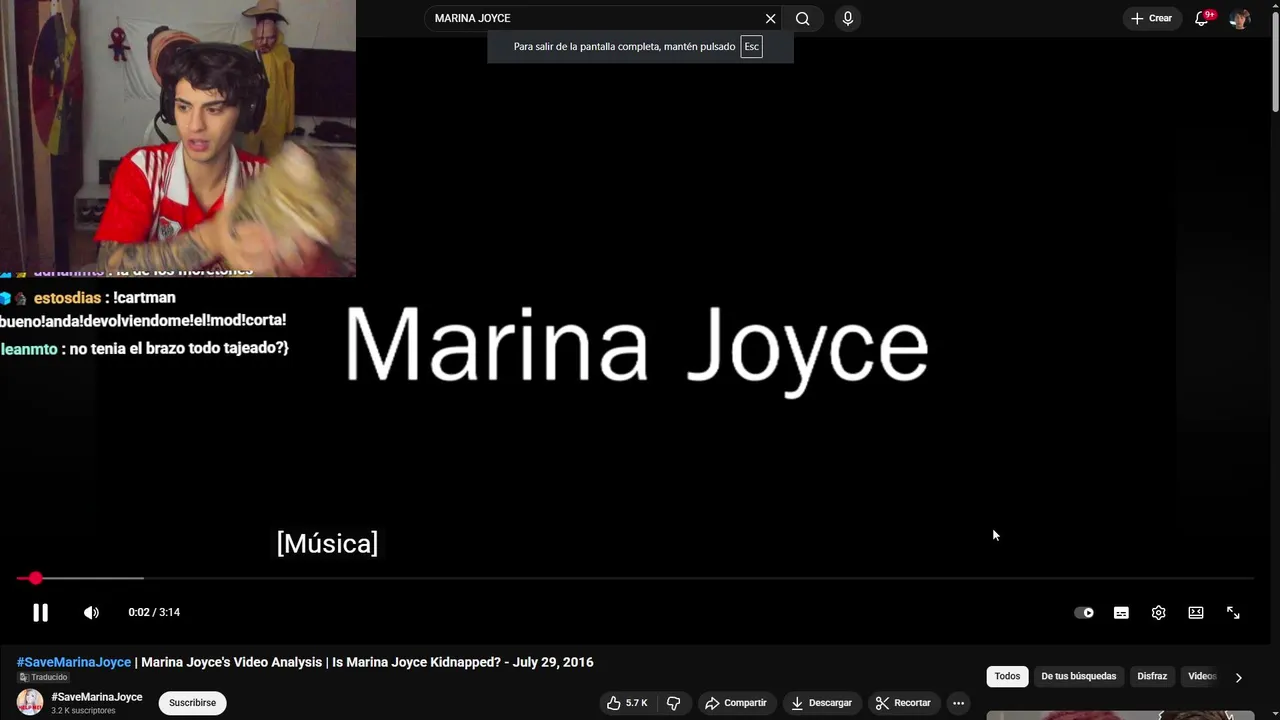Select the Disfraz filter chip
1280x720 pixels.
point(1152,676)
